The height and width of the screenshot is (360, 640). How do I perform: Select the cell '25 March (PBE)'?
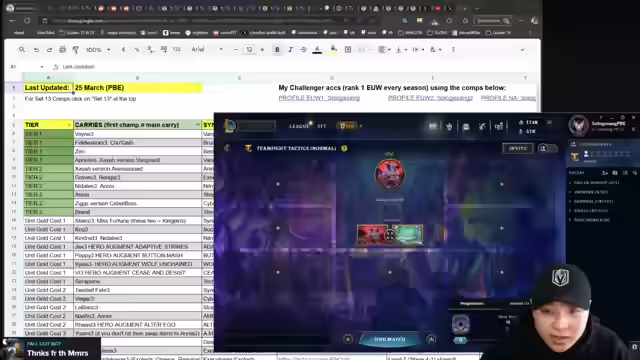tap(137, 87)
